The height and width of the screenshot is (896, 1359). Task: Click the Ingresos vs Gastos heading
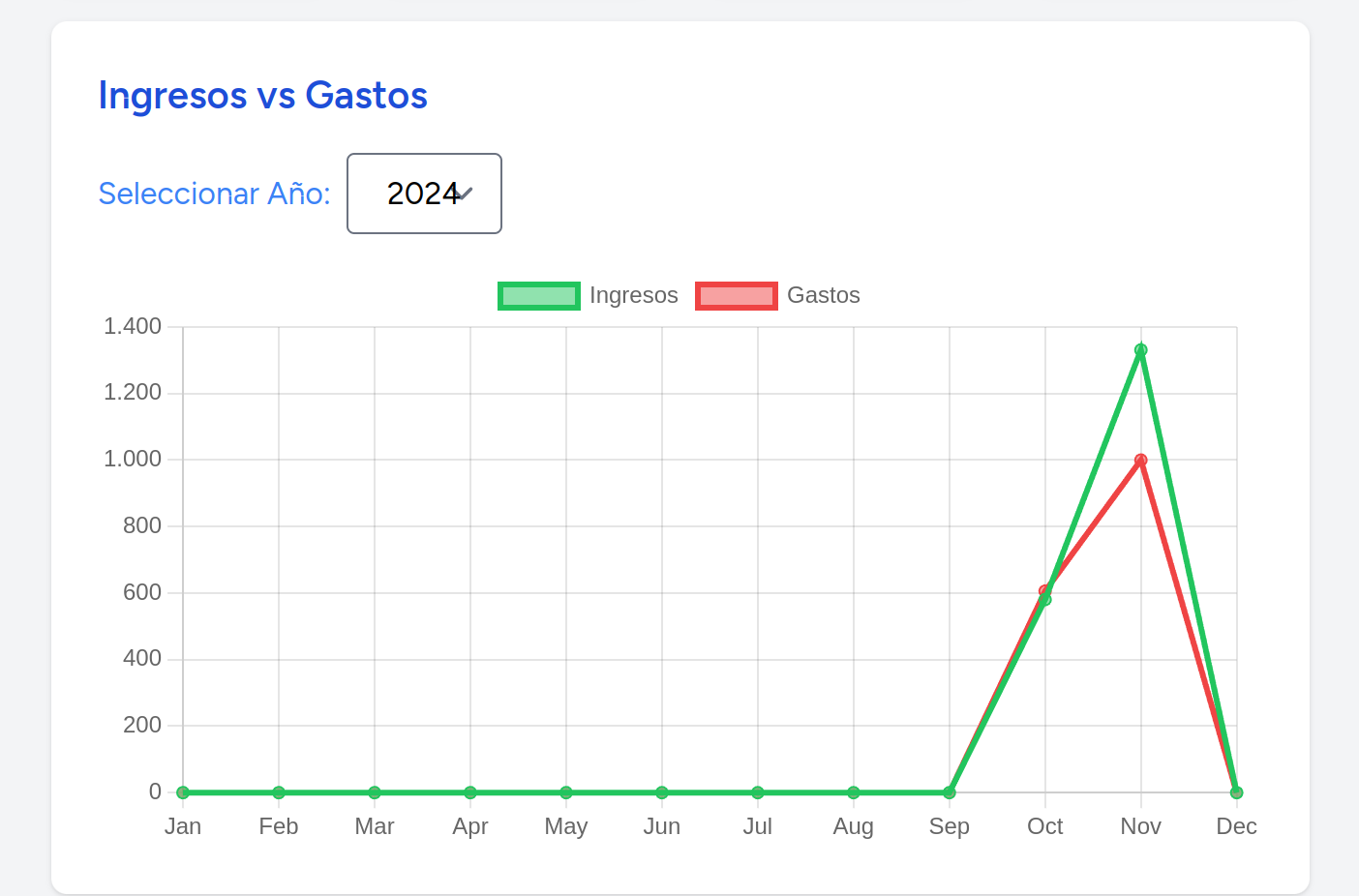[x=263, y=96]
